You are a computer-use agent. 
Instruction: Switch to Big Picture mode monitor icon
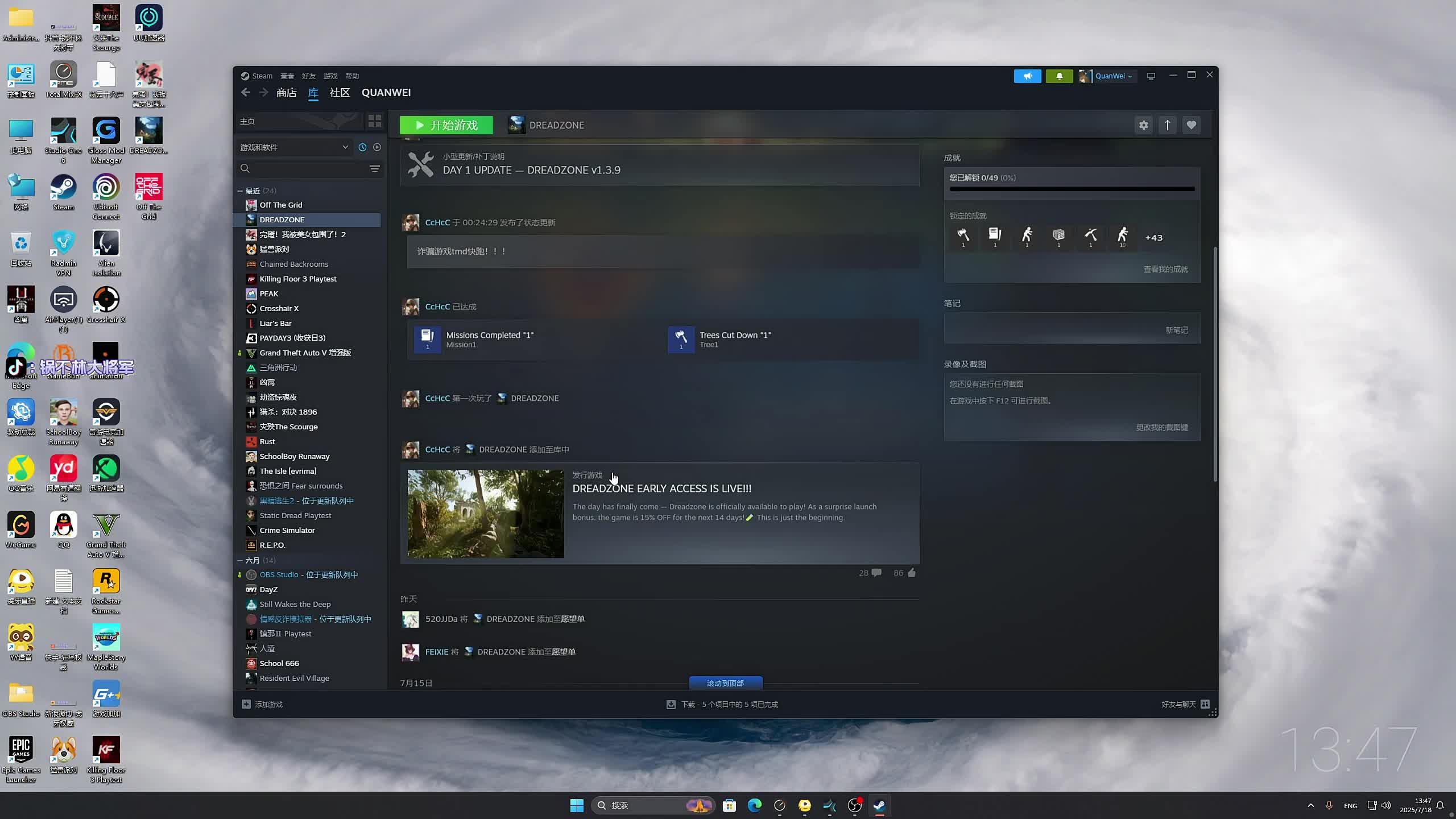pos(1151,76)
